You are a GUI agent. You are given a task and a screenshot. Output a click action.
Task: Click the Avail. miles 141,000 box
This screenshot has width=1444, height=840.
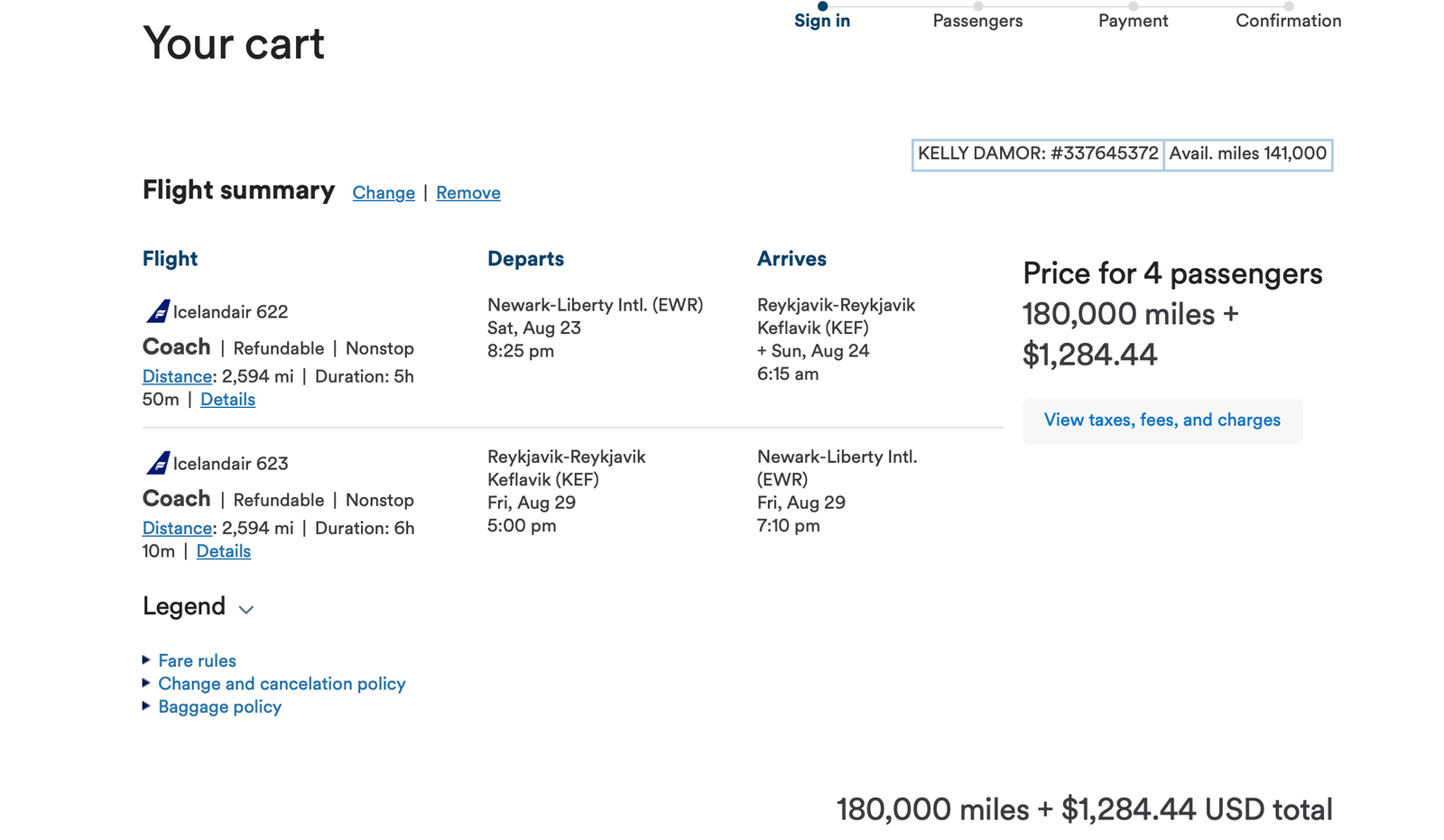[x=1247, y=154]
